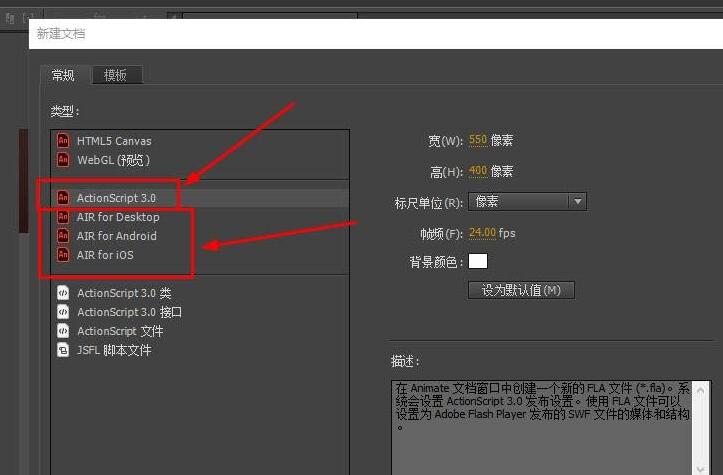Click the ActionScript 3.0 类 script icon
Viewport: 723px width, 475px height.
pos(63,292)
